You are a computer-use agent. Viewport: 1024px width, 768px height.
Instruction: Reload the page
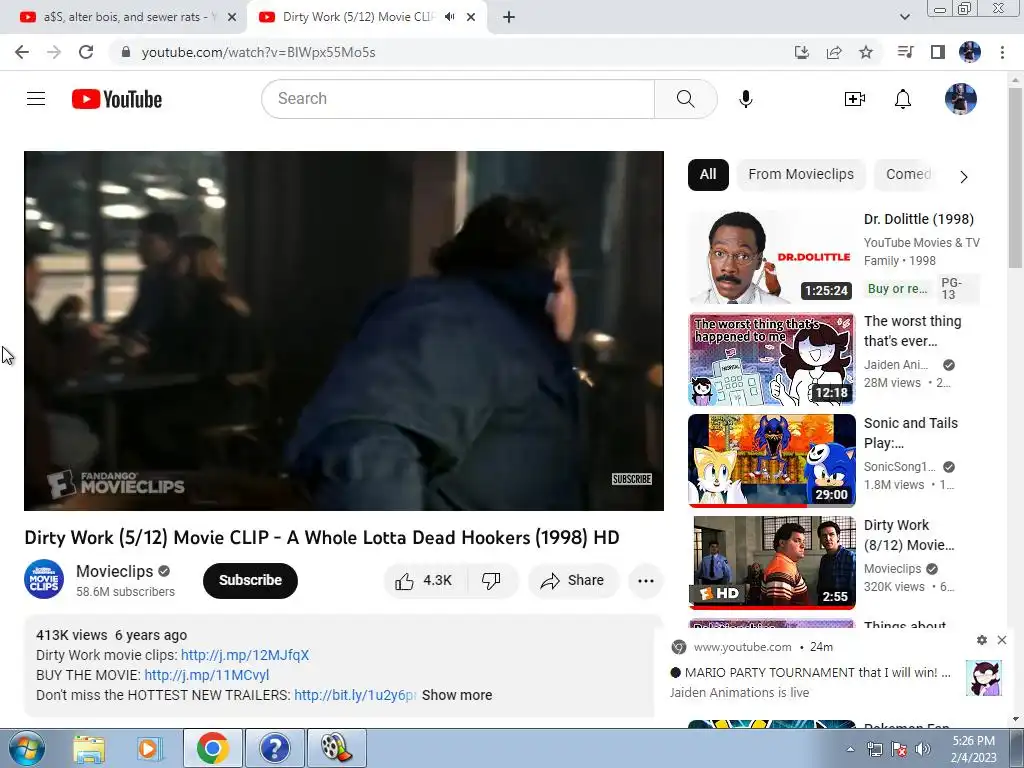[86, 52]
